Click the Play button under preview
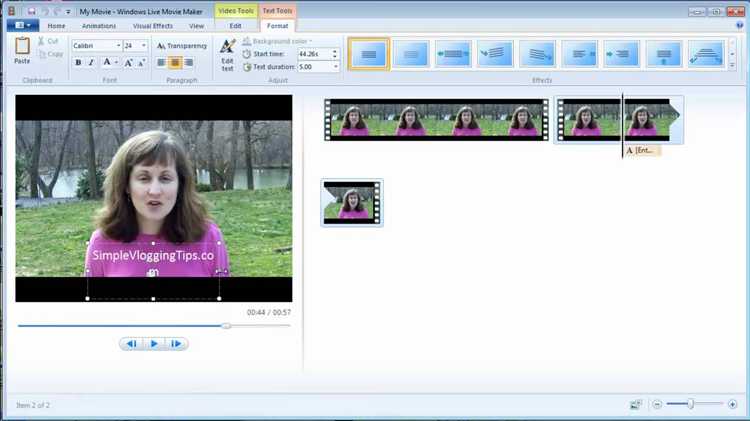Viewport: 750px width, 421px height. (x=154, y=343)
